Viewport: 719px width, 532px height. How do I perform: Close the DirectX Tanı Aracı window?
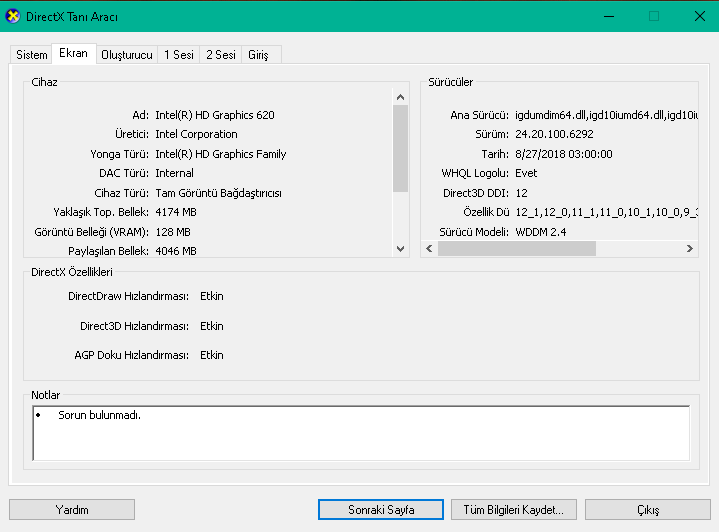(x=700, y=17)
